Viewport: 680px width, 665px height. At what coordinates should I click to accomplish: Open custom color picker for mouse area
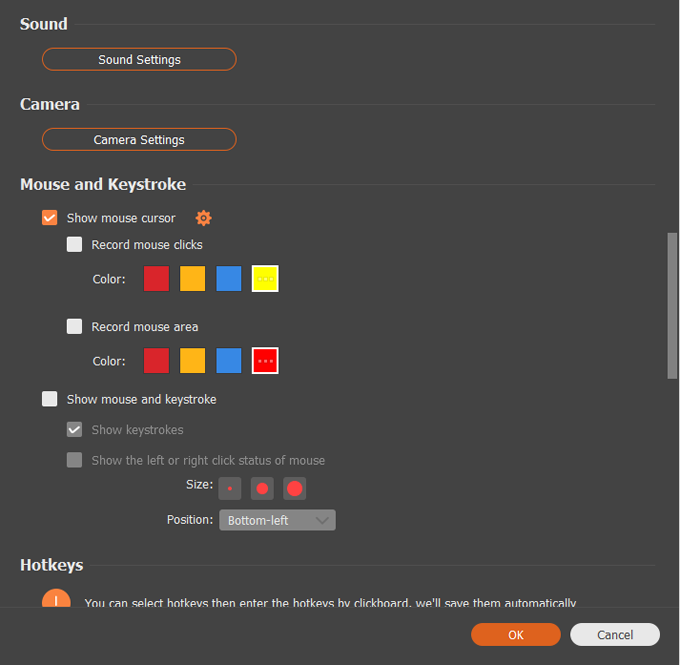click(265, 361)
